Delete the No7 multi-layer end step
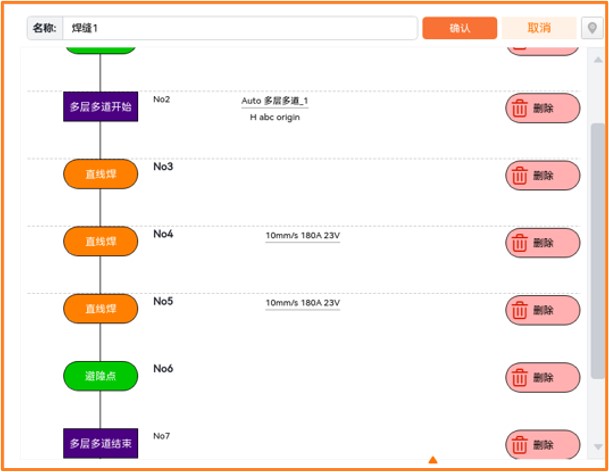The image size is (609, 472). (543, 444)
